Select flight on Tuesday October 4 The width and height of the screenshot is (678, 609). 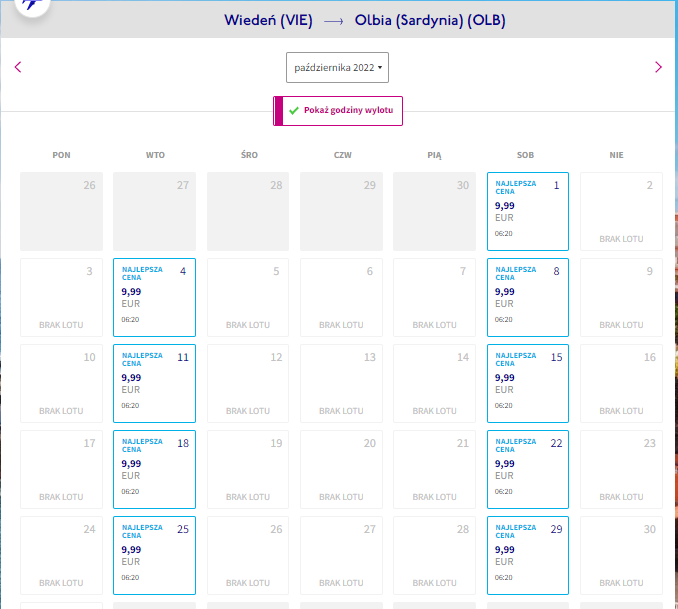point(154,298)
